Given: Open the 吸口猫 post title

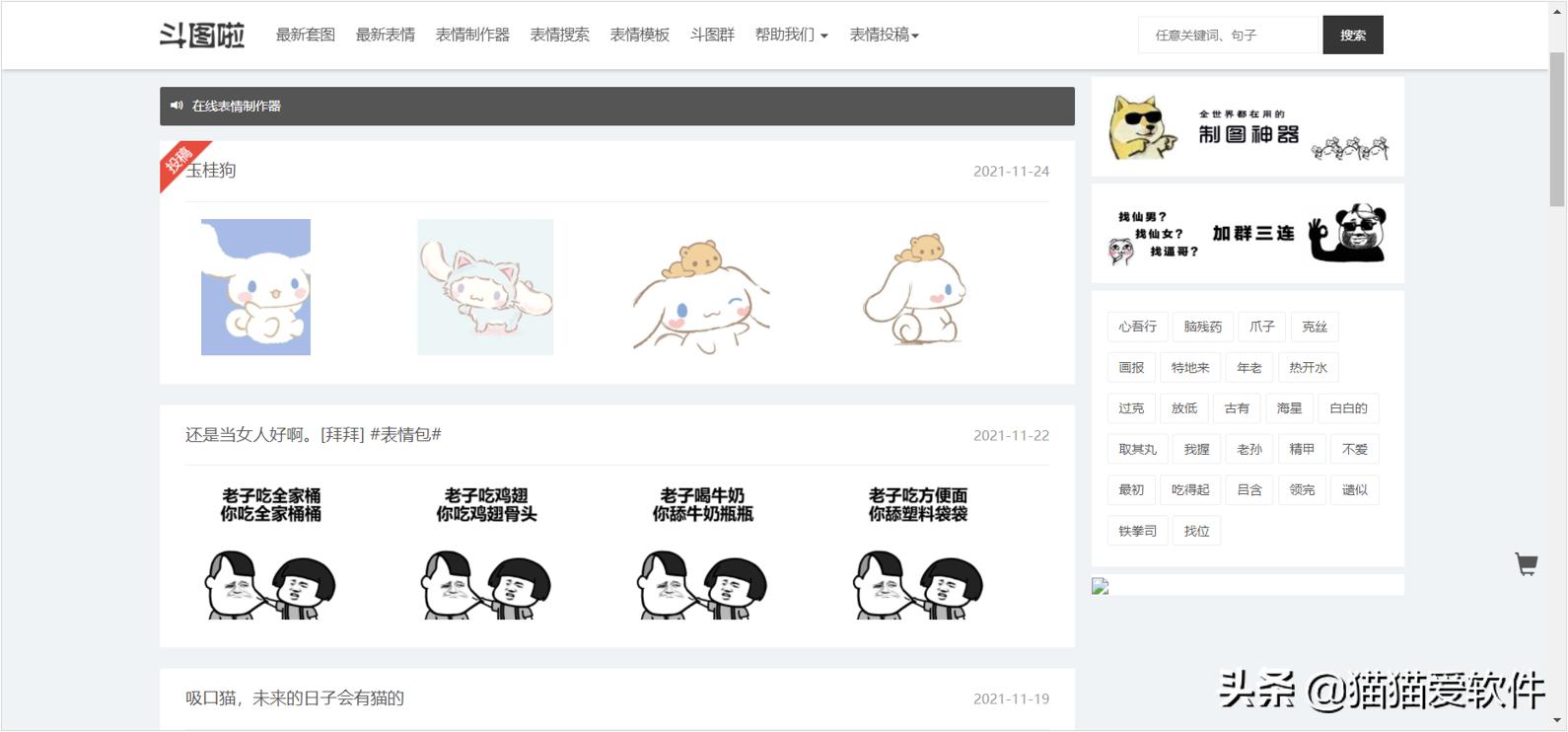Looking at the screenshot, I should [x=295, y=698].
